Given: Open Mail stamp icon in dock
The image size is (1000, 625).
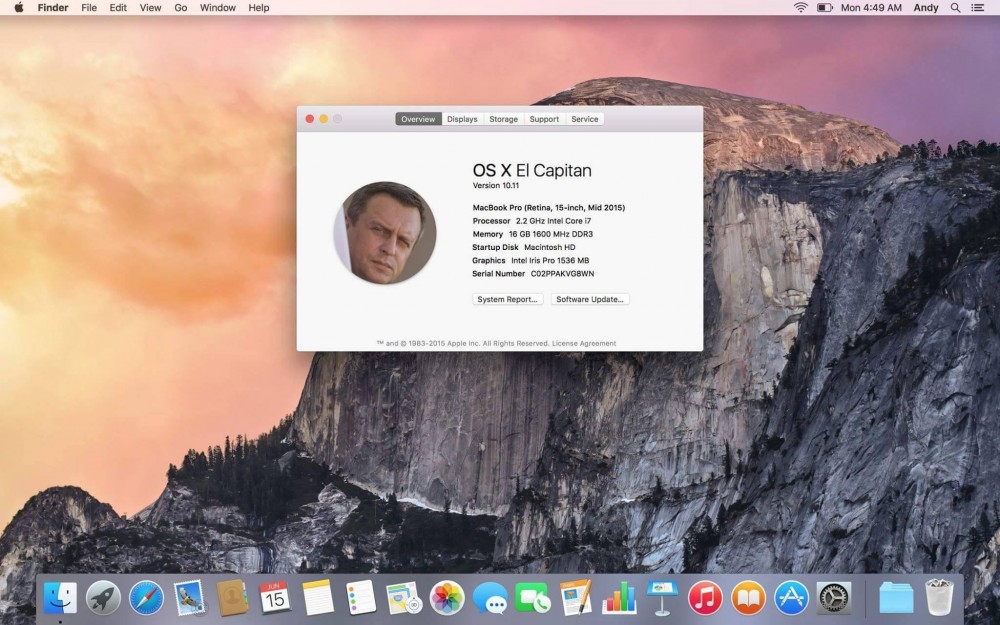Looking at the screenshot, I should (189, 598).
